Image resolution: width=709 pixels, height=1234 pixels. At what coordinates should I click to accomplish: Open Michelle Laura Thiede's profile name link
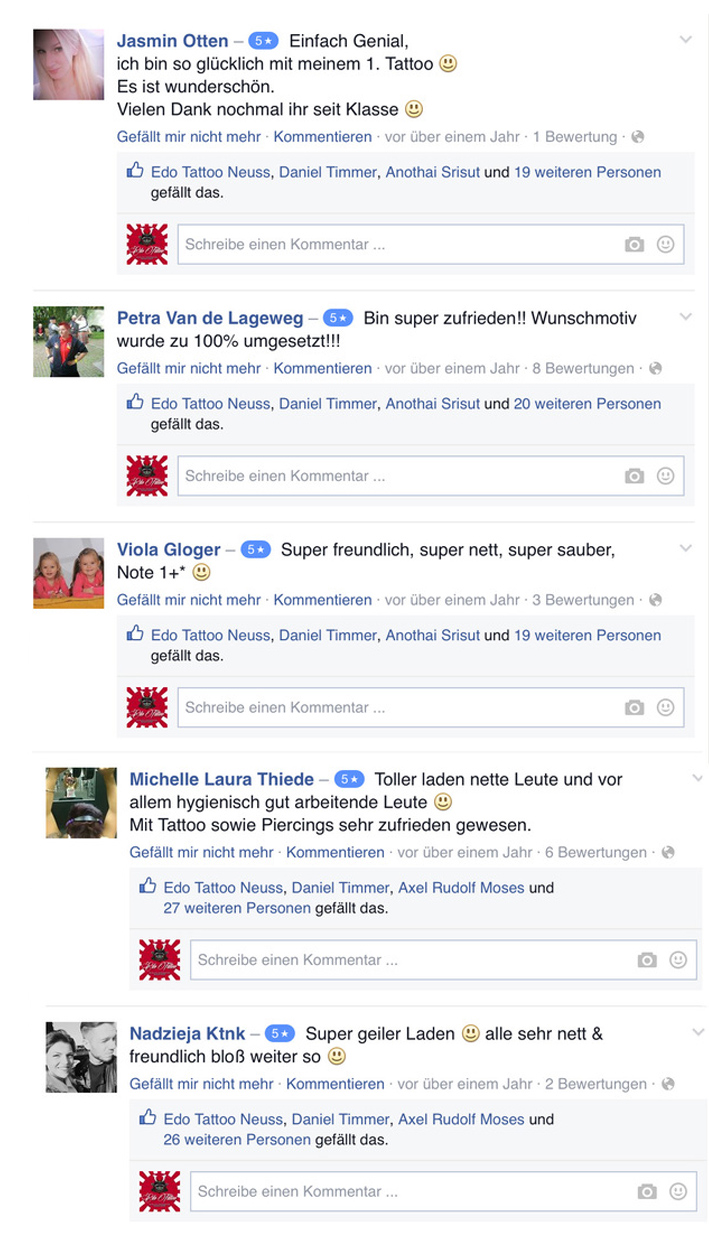coord(222,779)
